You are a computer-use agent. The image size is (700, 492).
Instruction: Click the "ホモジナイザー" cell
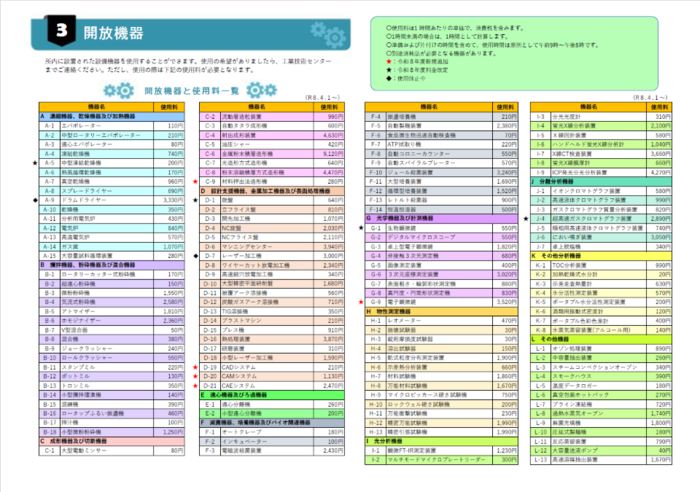pos(107,321)
